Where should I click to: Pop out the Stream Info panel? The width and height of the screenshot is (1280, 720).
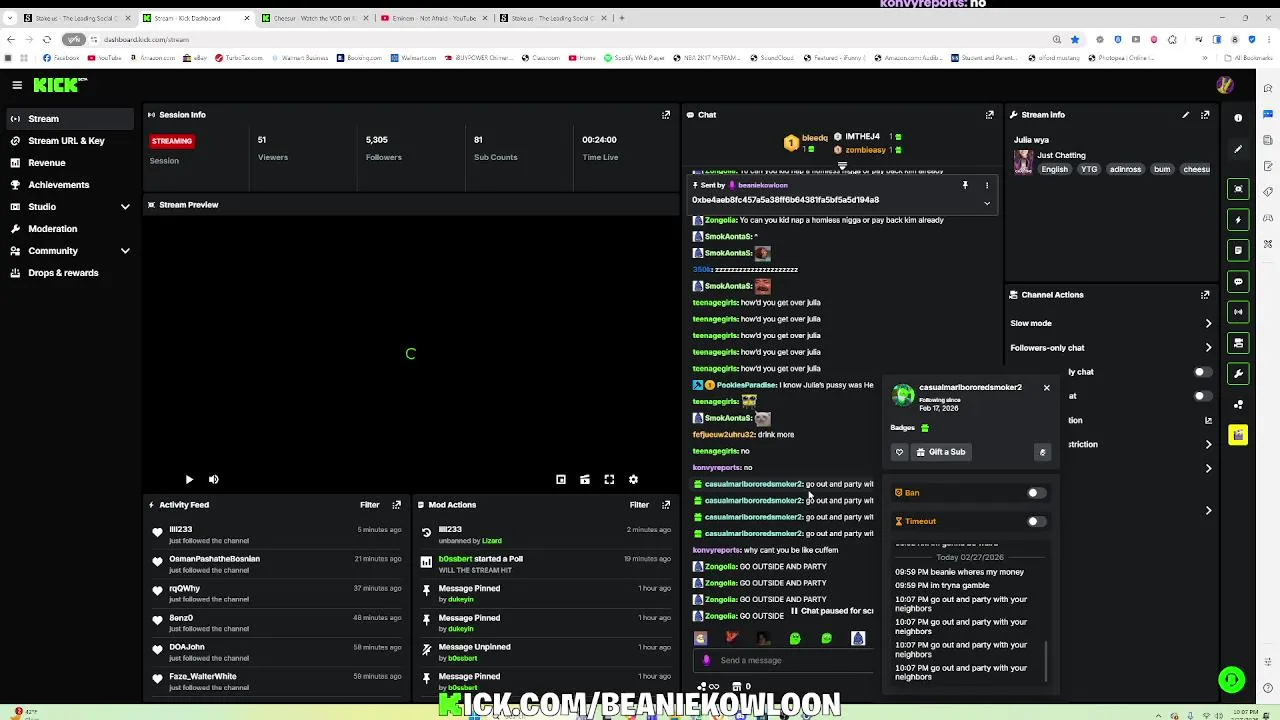pos(1205,115)
